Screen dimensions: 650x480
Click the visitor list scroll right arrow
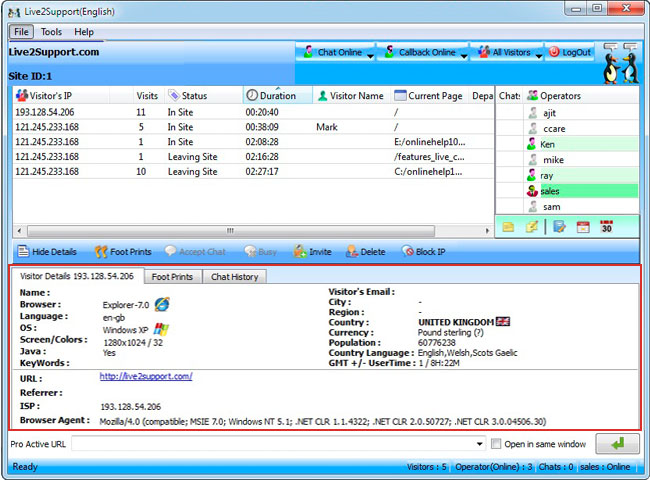[x=488, y=230]
